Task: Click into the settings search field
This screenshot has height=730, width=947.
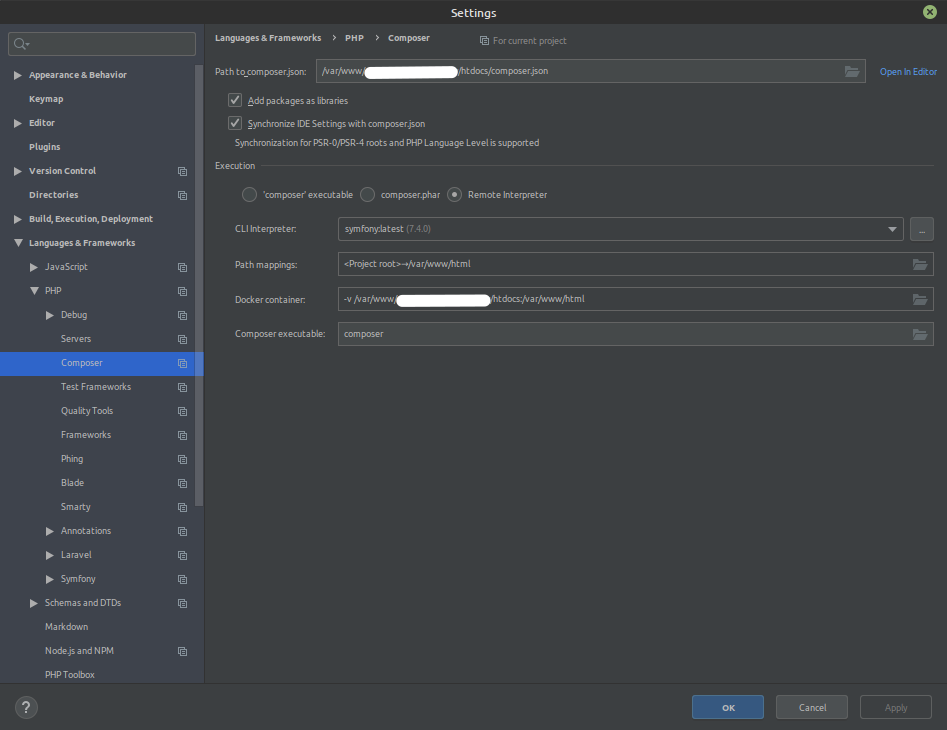Action: (101, 44)
